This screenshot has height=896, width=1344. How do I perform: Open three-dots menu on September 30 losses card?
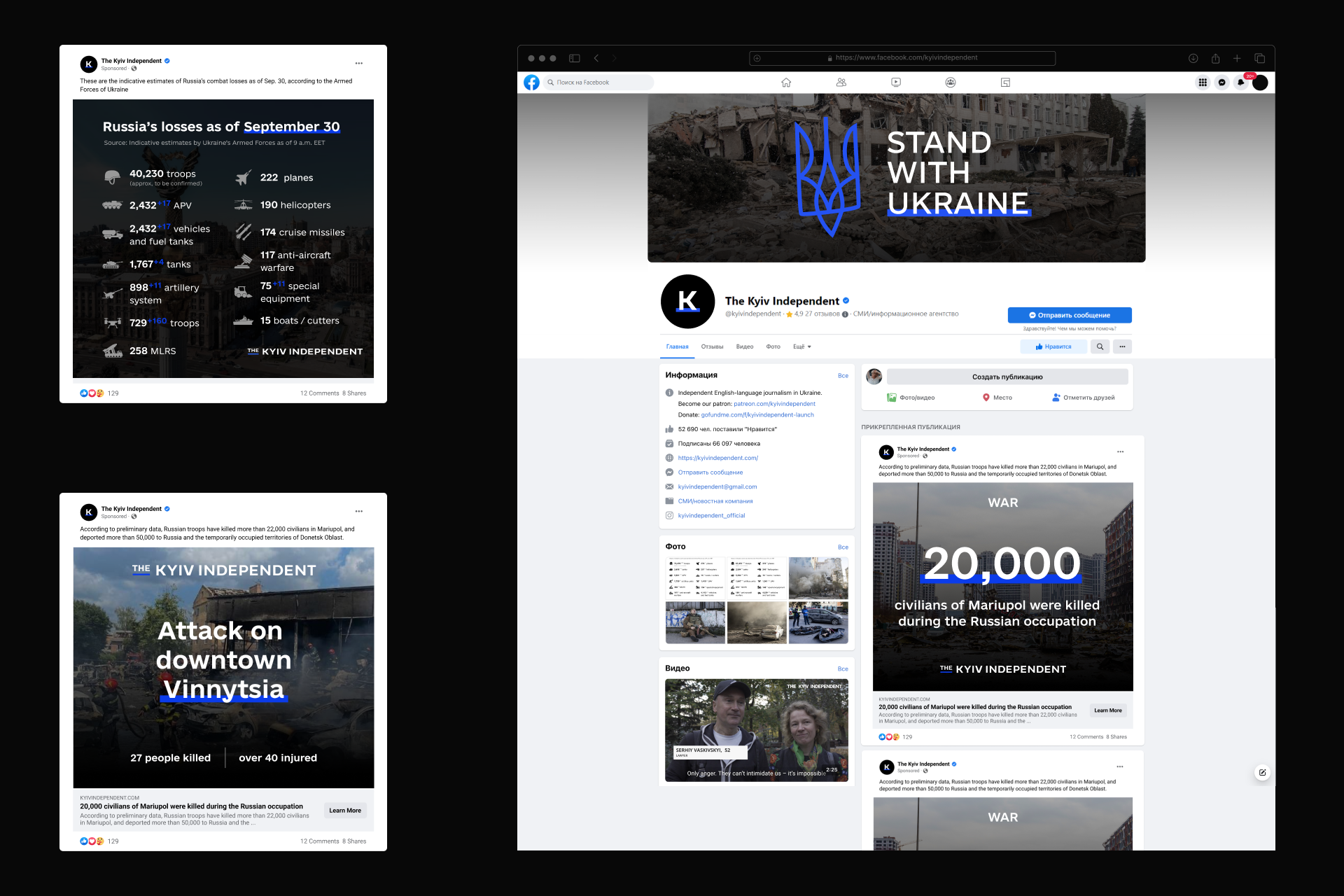359,63
